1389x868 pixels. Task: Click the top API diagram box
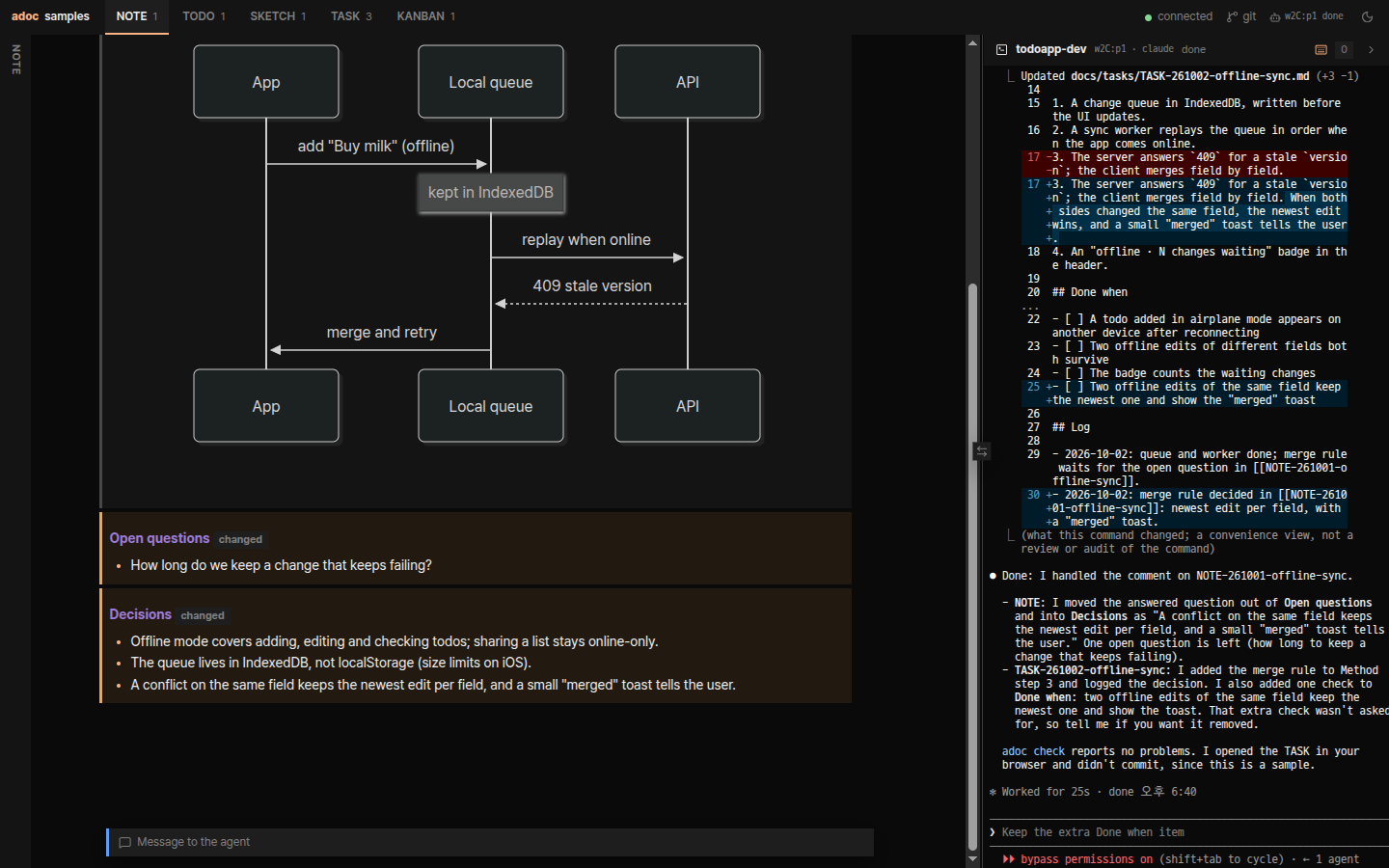(688, 82)
